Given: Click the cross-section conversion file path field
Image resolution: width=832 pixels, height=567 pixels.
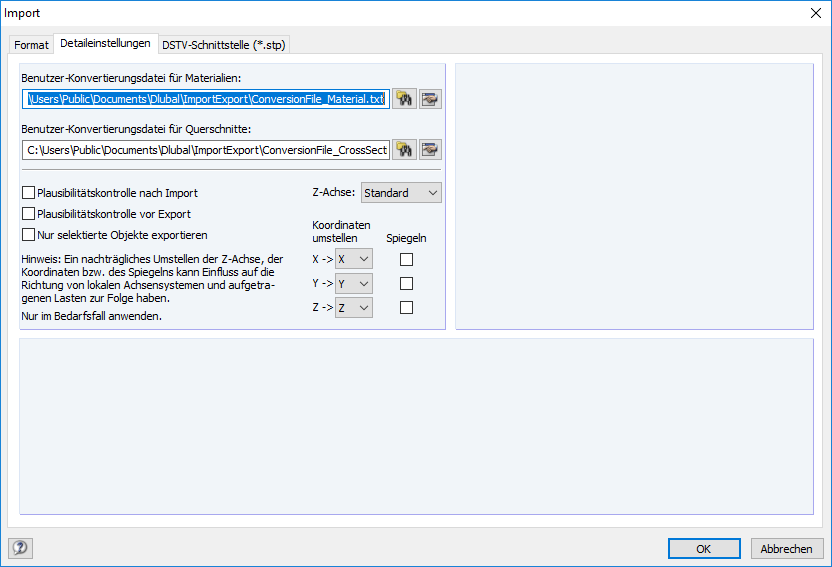Looking at the screenshot, I should [206, 150].
